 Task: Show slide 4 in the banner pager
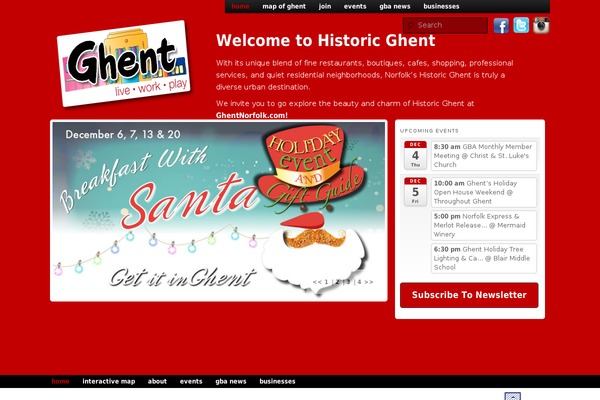tap(359, 282)
